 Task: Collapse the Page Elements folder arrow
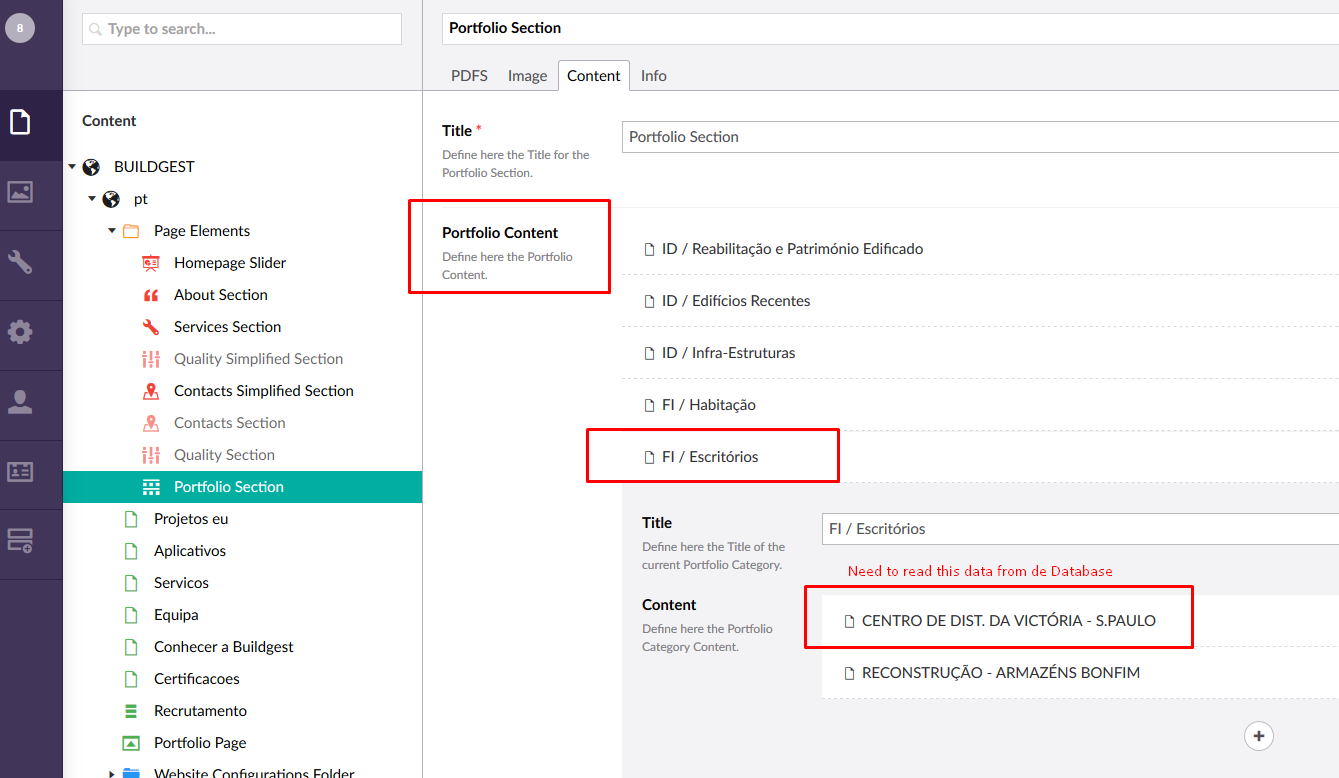click(112, 231)
